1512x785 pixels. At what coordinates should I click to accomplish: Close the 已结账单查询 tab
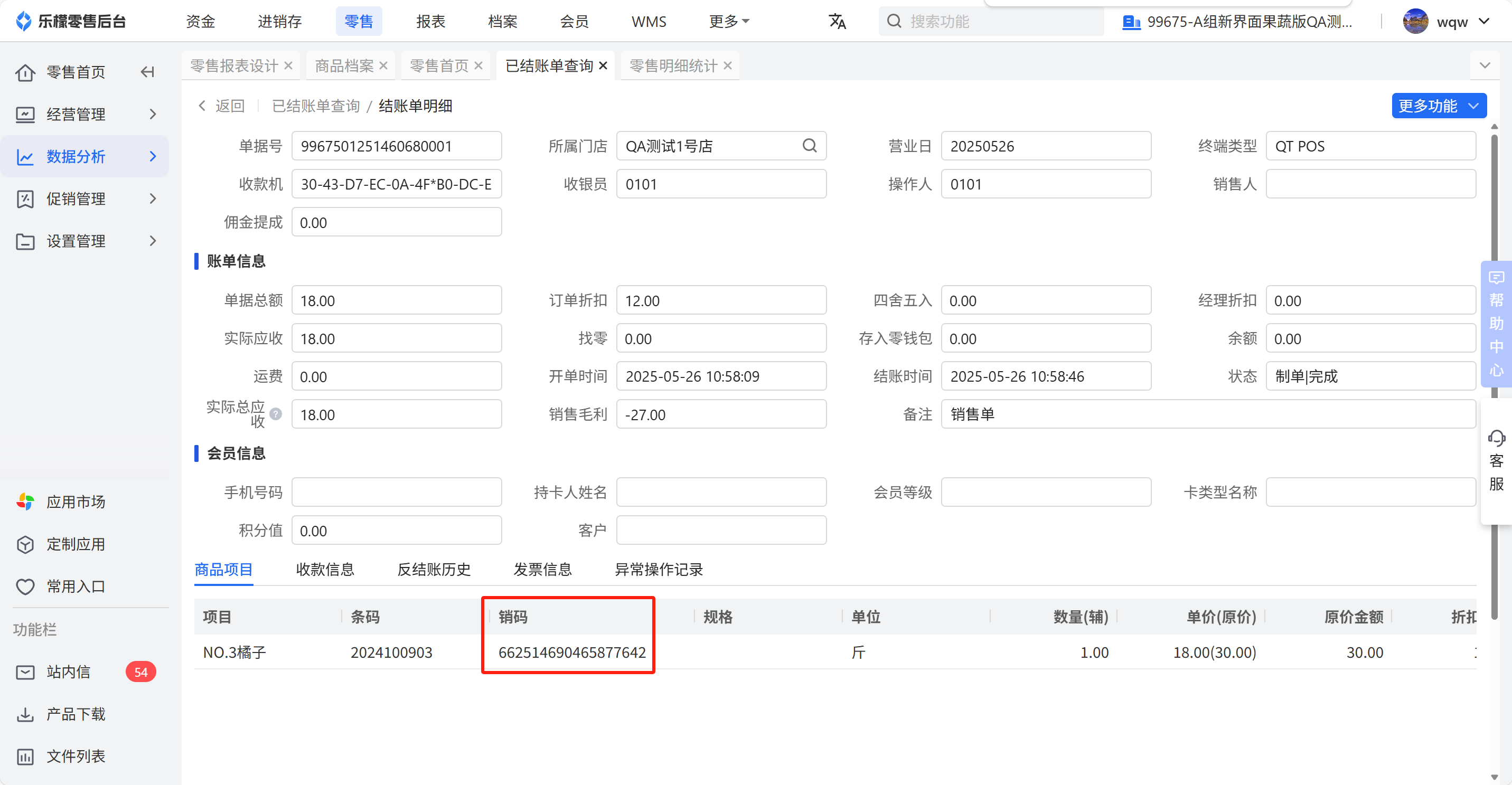tap(603, 65)
